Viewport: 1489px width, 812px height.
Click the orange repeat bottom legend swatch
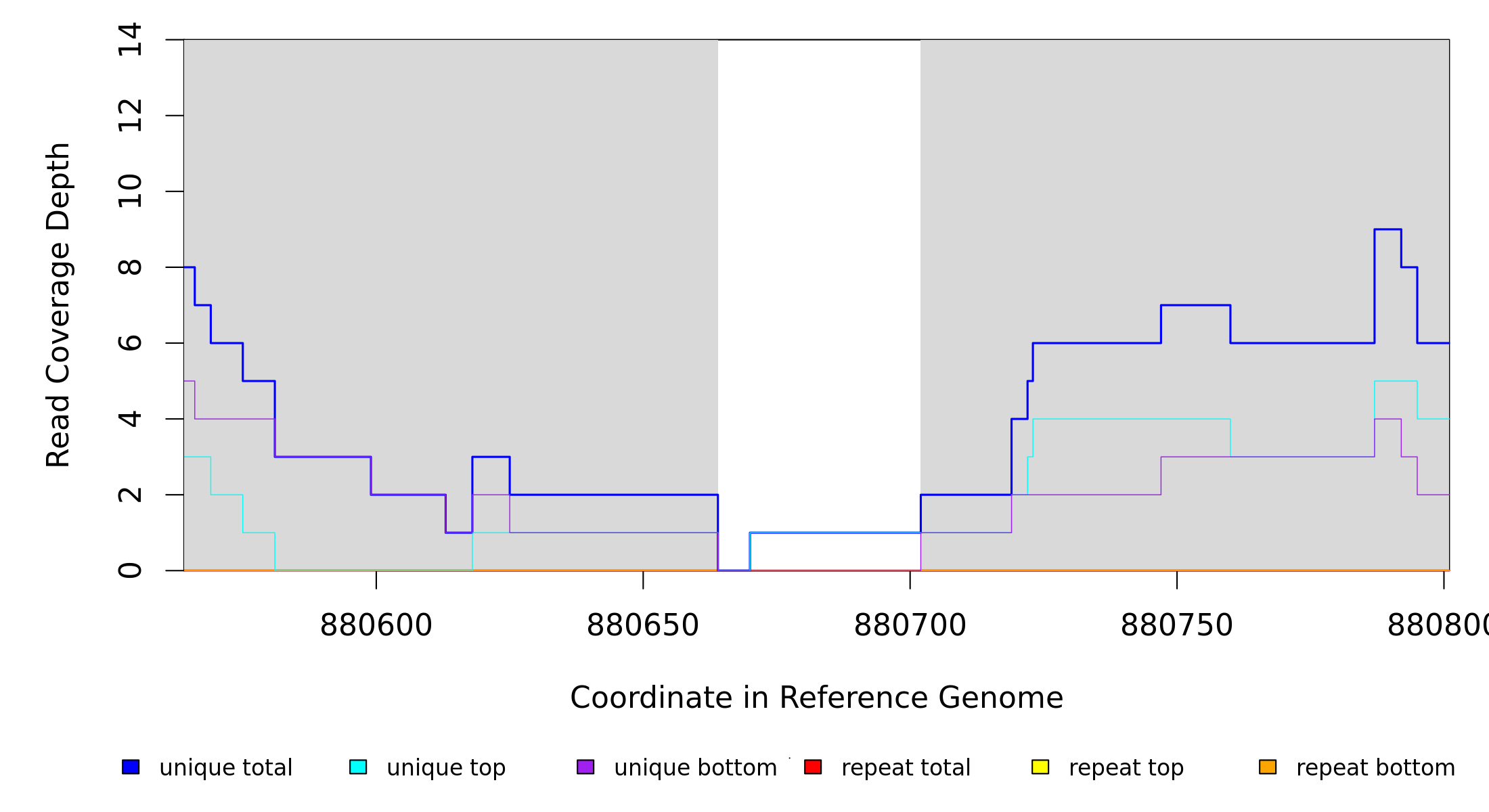click(x=1268, y=767)
